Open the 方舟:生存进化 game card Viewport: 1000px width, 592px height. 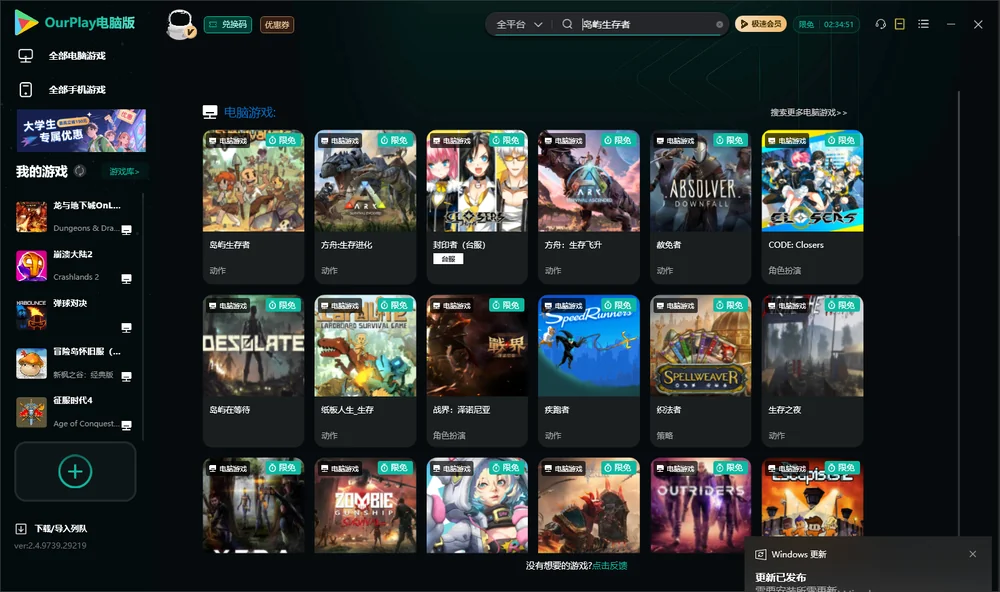(x=365, y=207)
